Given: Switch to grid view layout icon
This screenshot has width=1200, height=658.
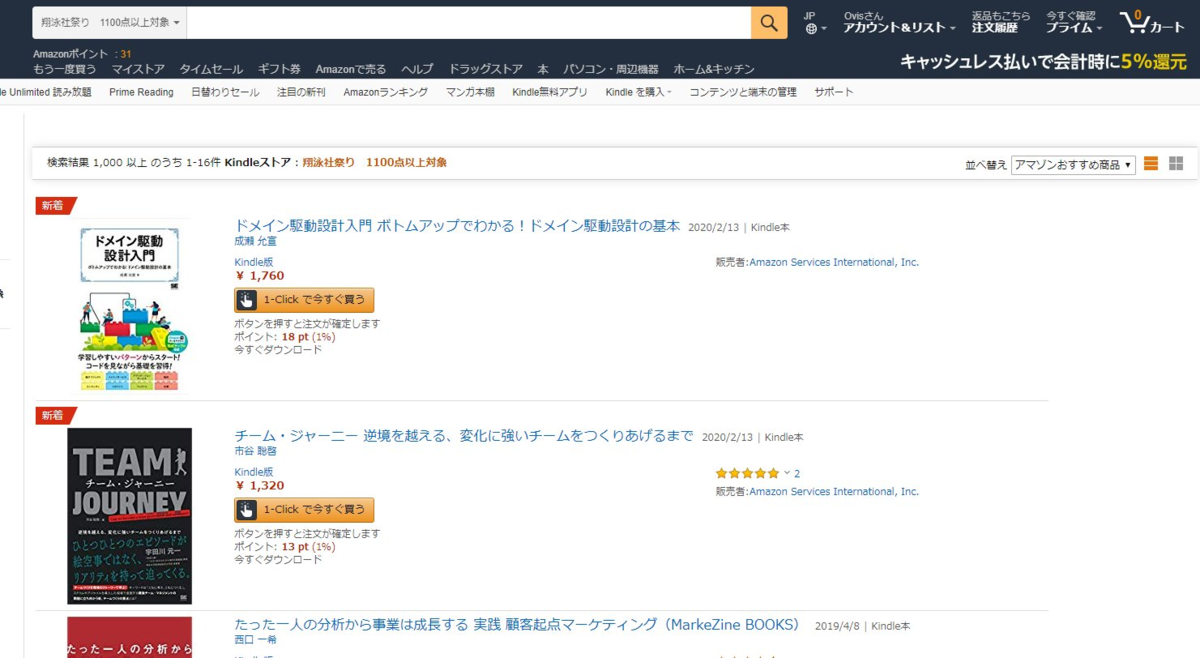Looking at the screenshot, I should pyautogui.click(x=1176, y=164).
